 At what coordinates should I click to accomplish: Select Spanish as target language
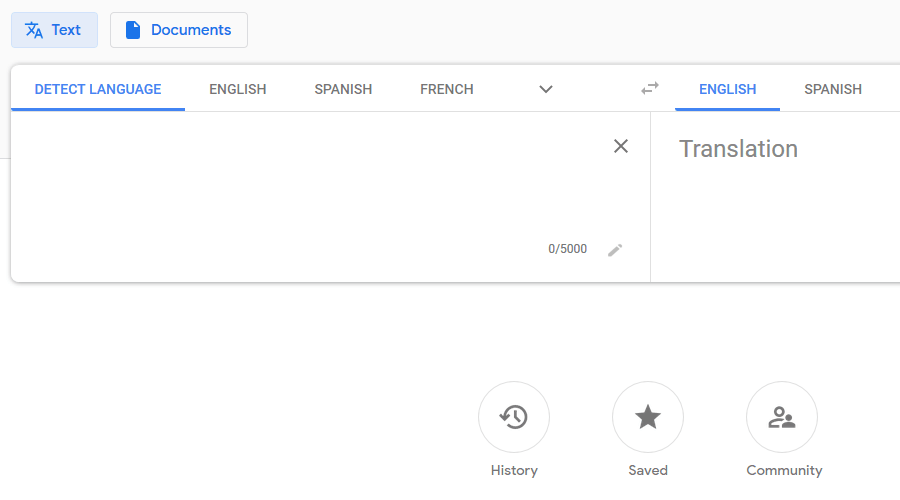click(x=833, y=89)
